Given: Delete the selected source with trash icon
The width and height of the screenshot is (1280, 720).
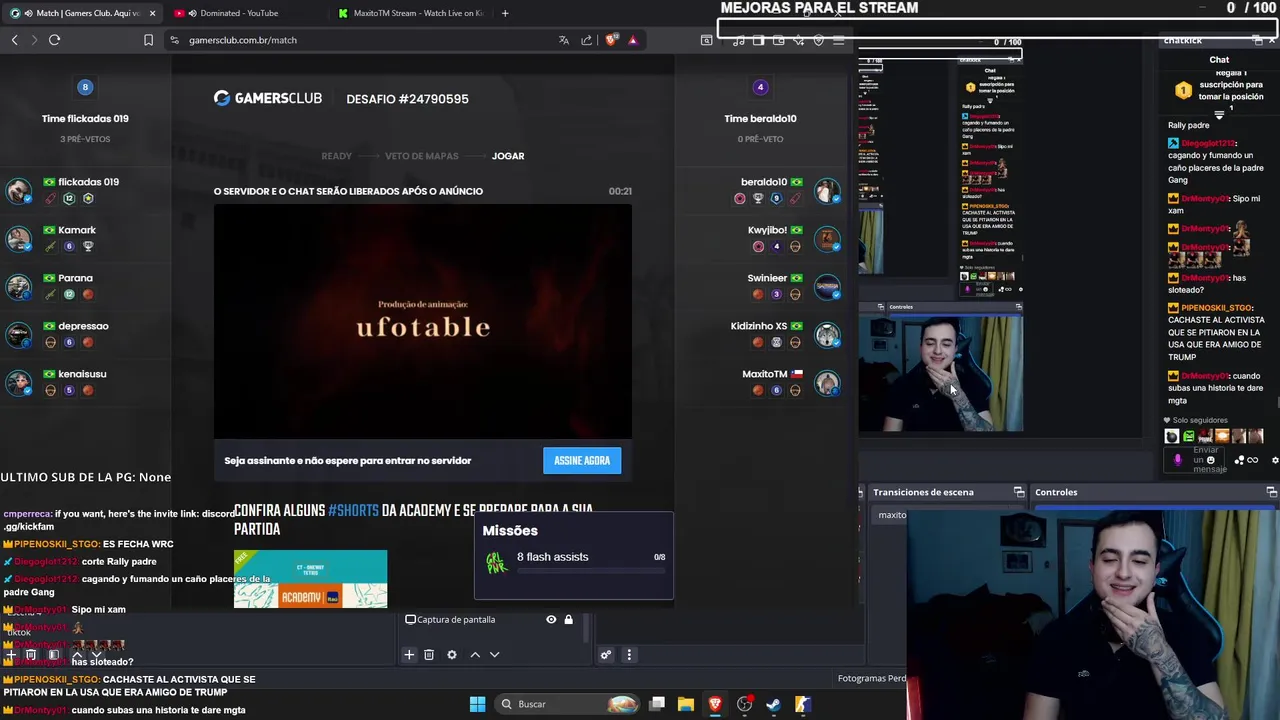Looking at the screenshot, I should tap(429, 655).
